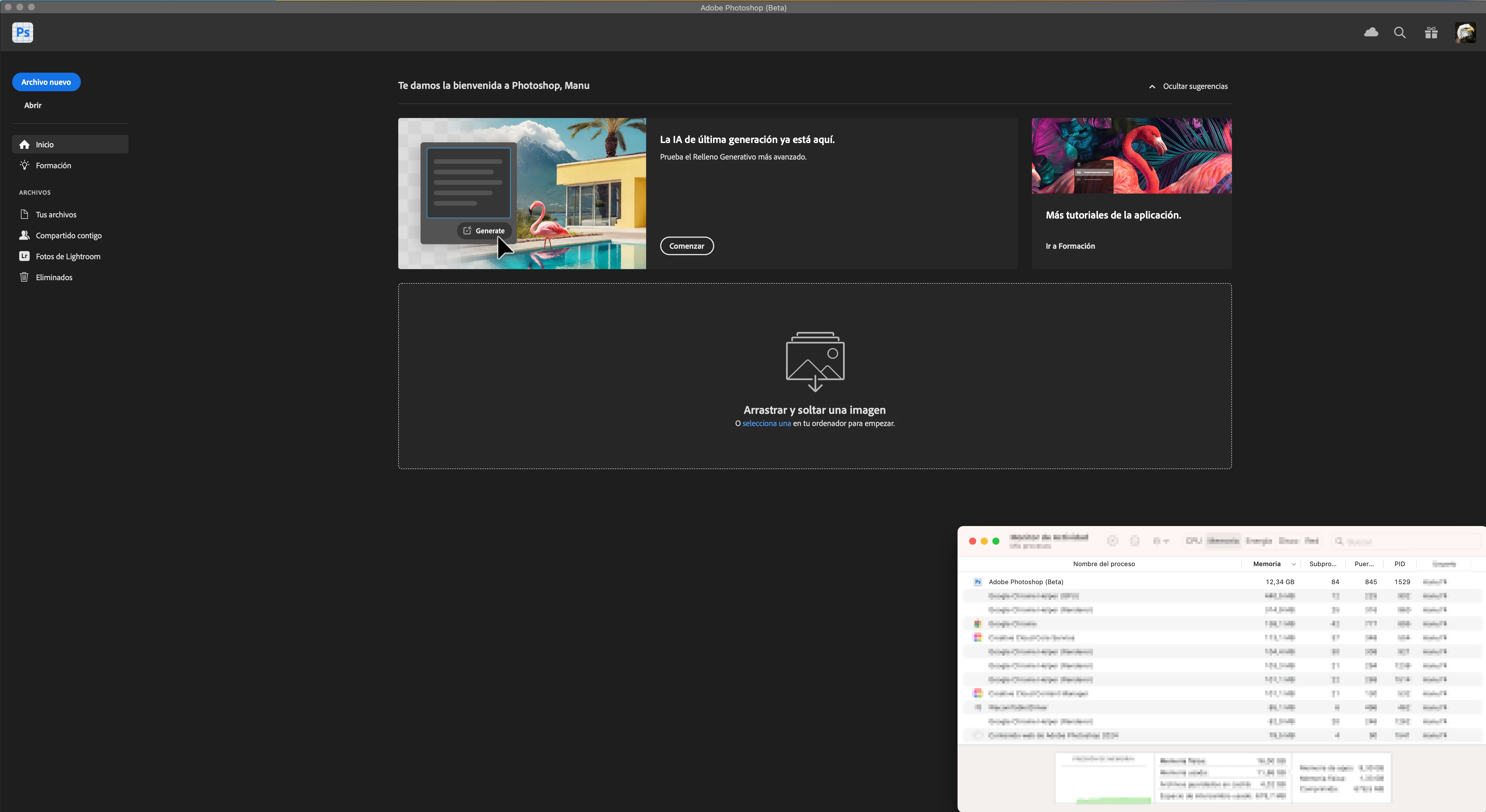This screenshot has height=812, width=1486.
Task: Open the What's New gift icon
Action: (x=1431, y=32)
